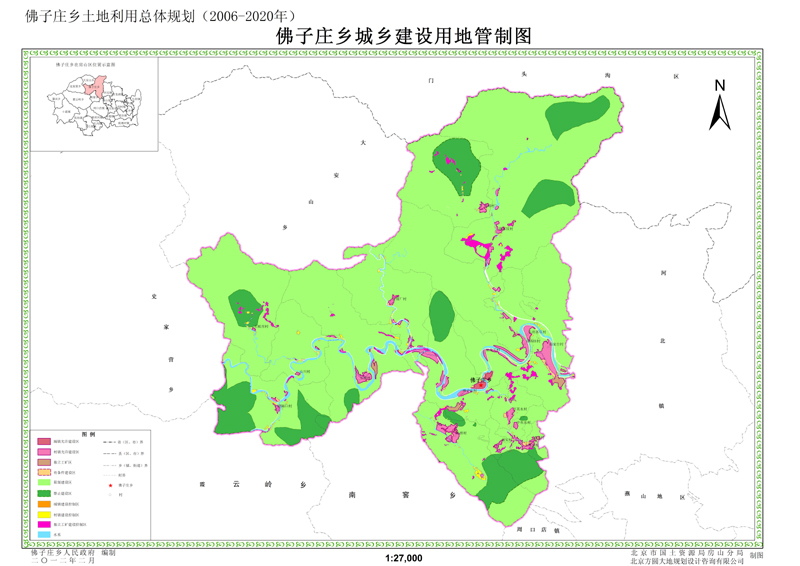Click the orange swatch in the legend
The image size is (800, 566).
click(x=44, y=504)
